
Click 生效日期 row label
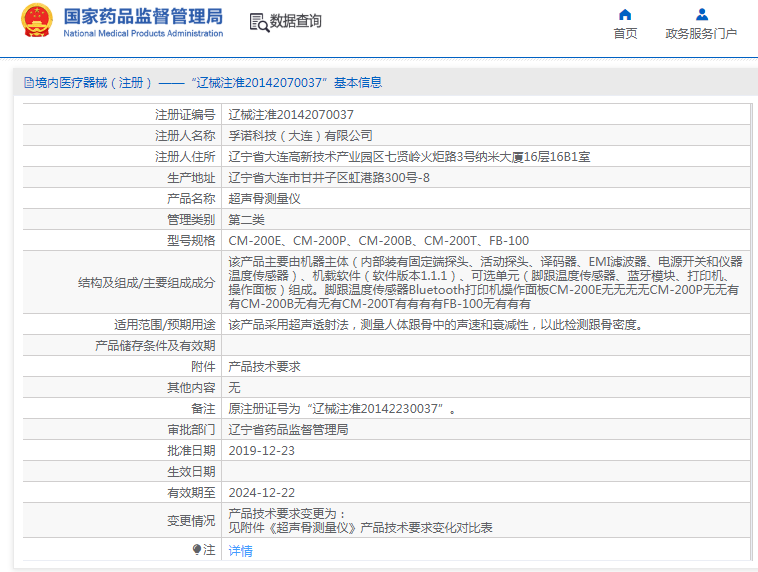pos(191,471)
